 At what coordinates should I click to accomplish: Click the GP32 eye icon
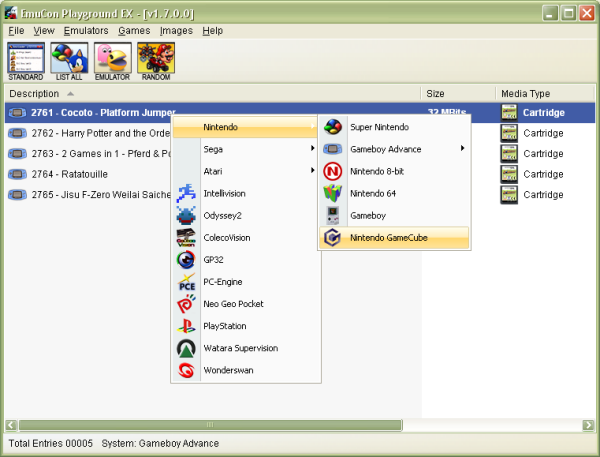click(186, 260)
